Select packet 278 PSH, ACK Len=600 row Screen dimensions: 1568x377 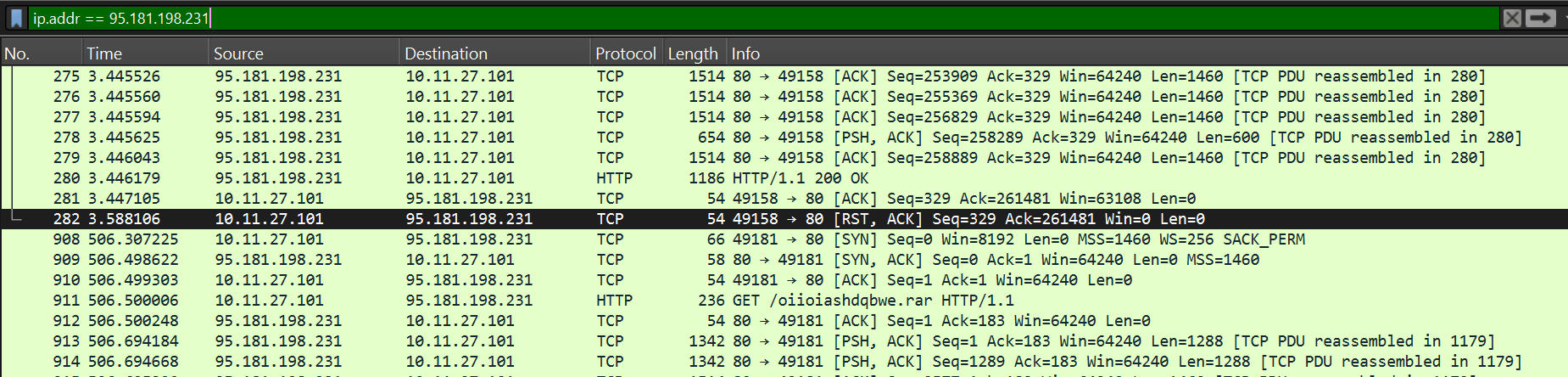784,138
